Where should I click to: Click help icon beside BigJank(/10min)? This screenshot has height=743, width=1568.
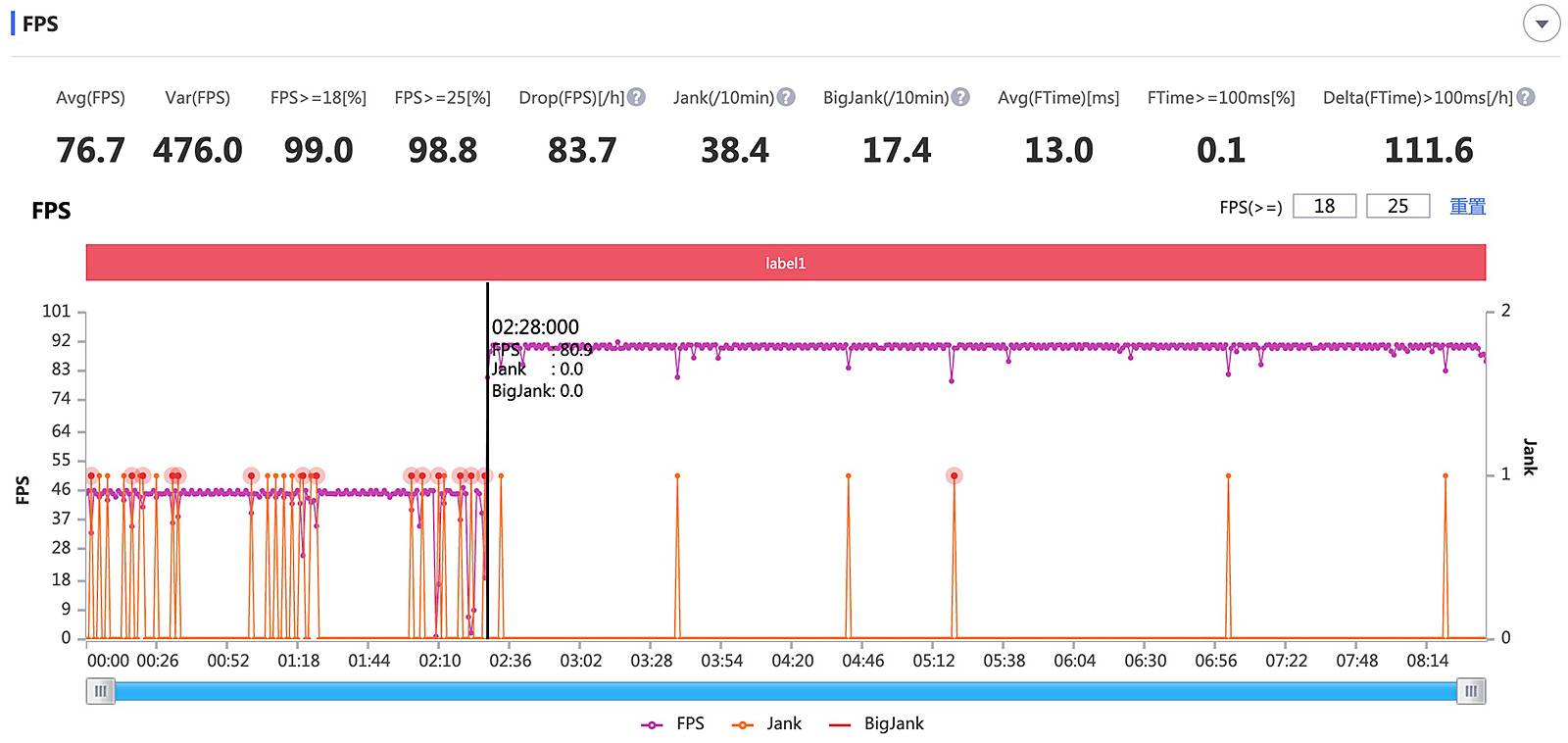pyautogui.click(x=960, y=97)
